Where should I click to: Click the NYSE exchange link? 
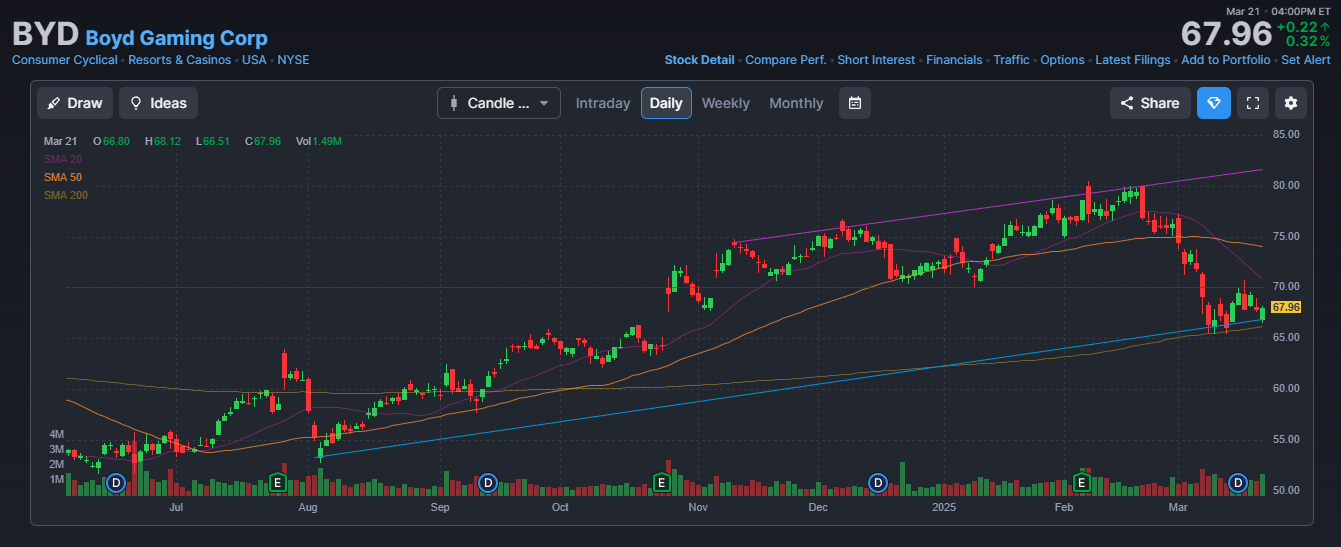point(293,60)
